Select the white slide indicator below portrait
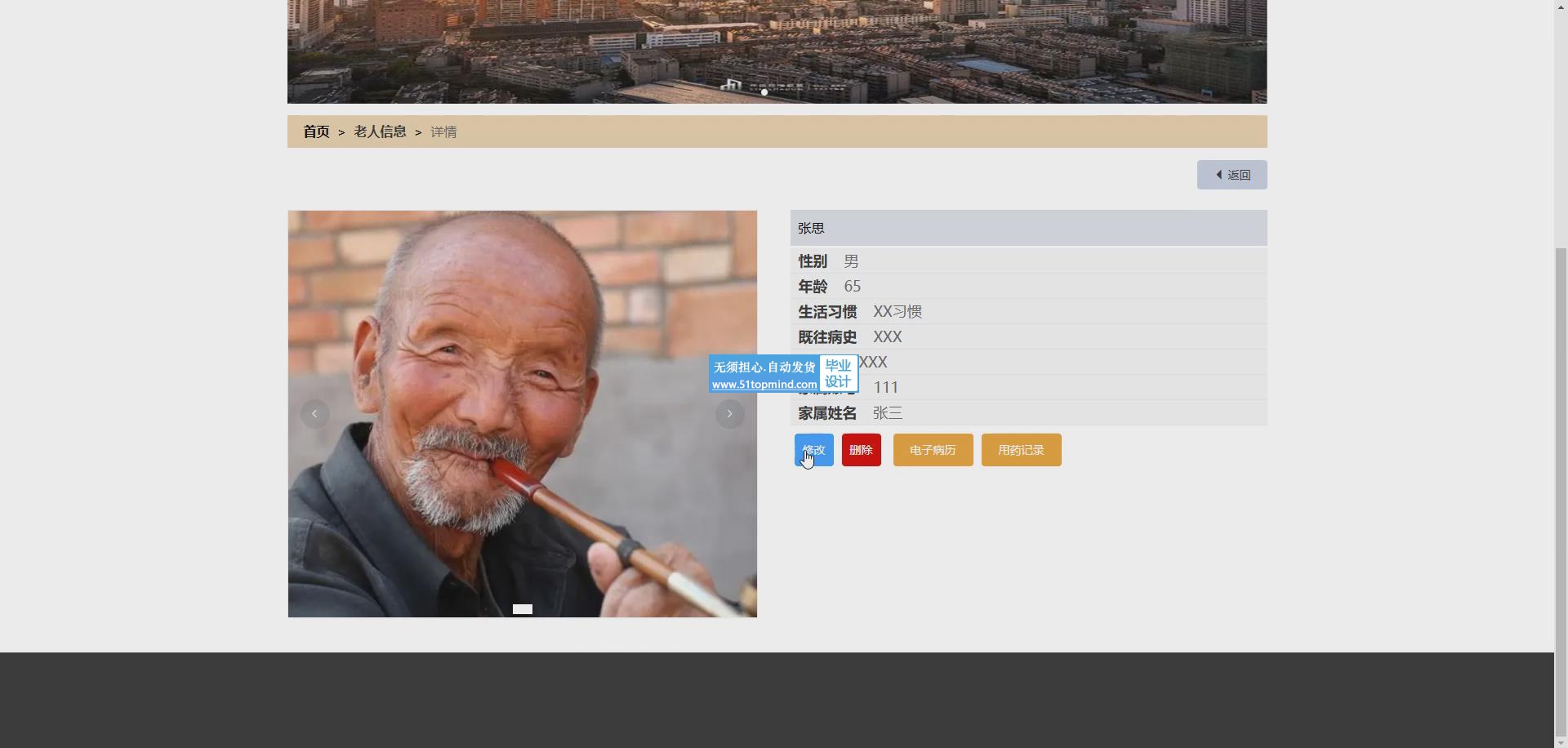This screenshot has width=1568, height=748. [x=523, y=609]
